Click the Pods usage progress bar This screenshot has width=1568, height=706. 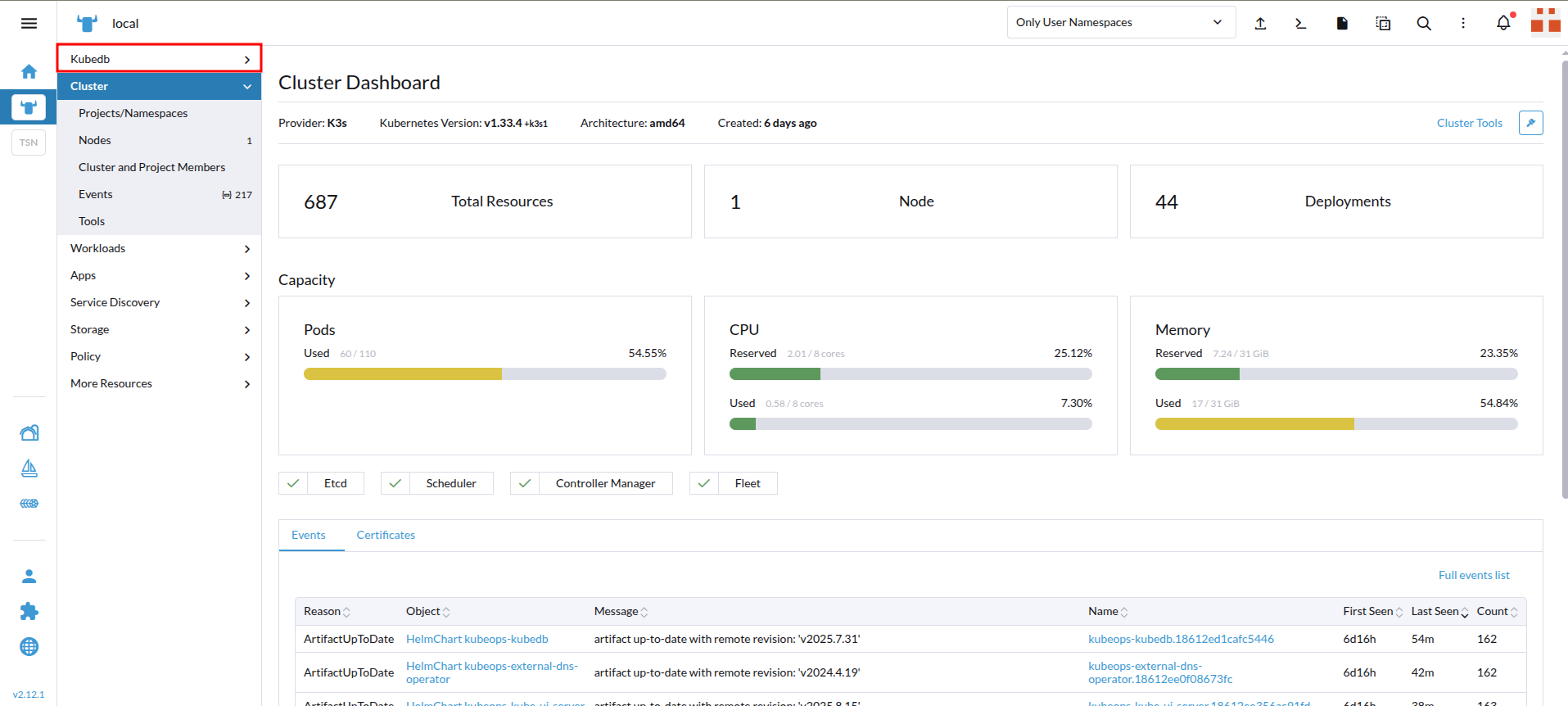click(x=485, y=374)
